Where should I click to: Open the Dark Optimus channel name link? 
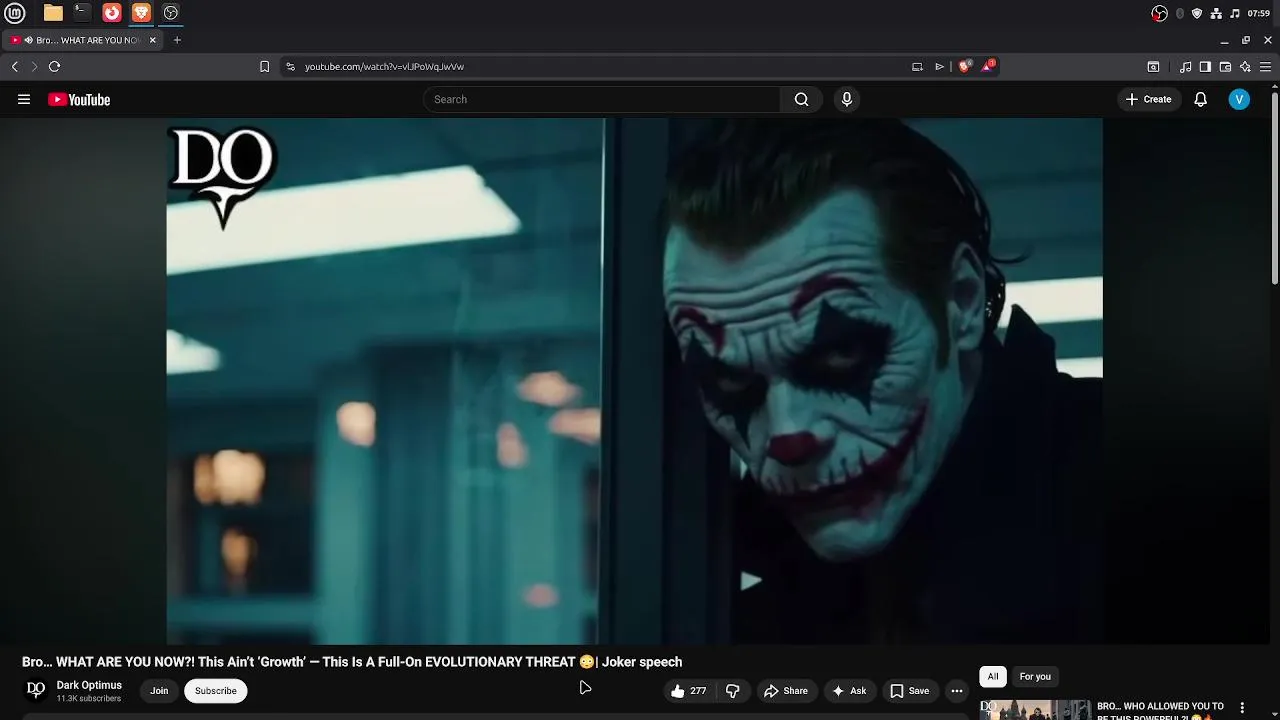pyautogui.click(x=89, y=685)
